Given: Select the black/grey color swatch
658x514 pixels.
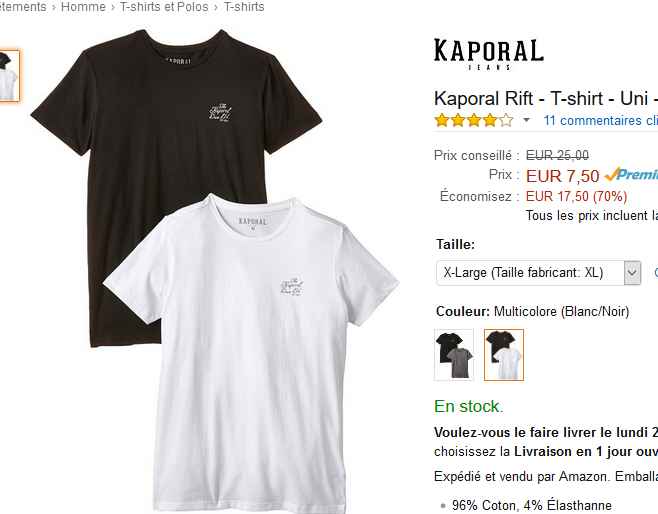Looking at the screenshot, I should (x=454, y=355).
